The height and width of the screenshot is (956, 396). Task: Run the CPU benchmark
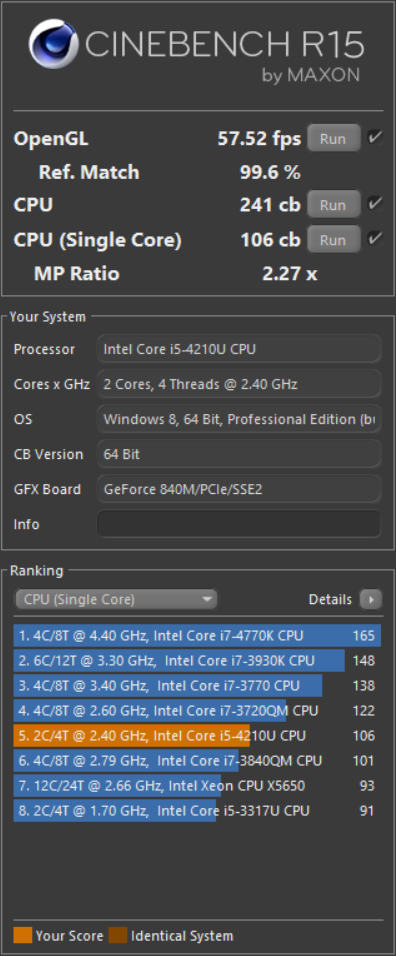[x=333, y=205]
